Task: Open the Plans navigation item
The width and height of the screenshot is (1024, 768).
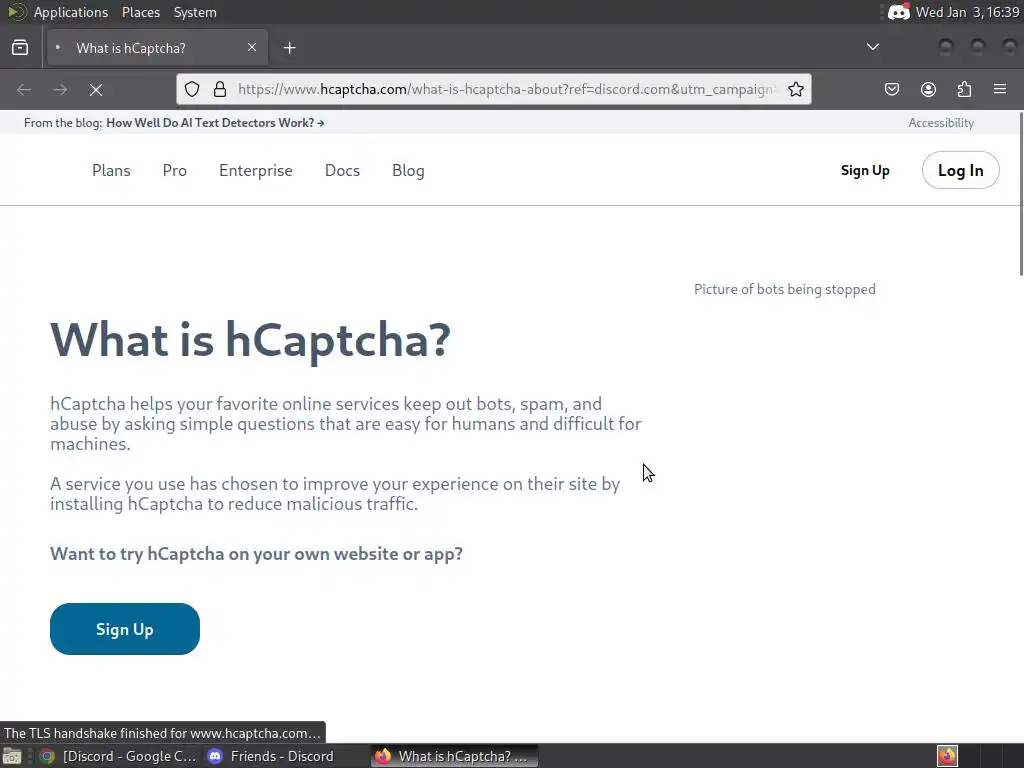Action: pyautogui.click(x=111, y=170)
